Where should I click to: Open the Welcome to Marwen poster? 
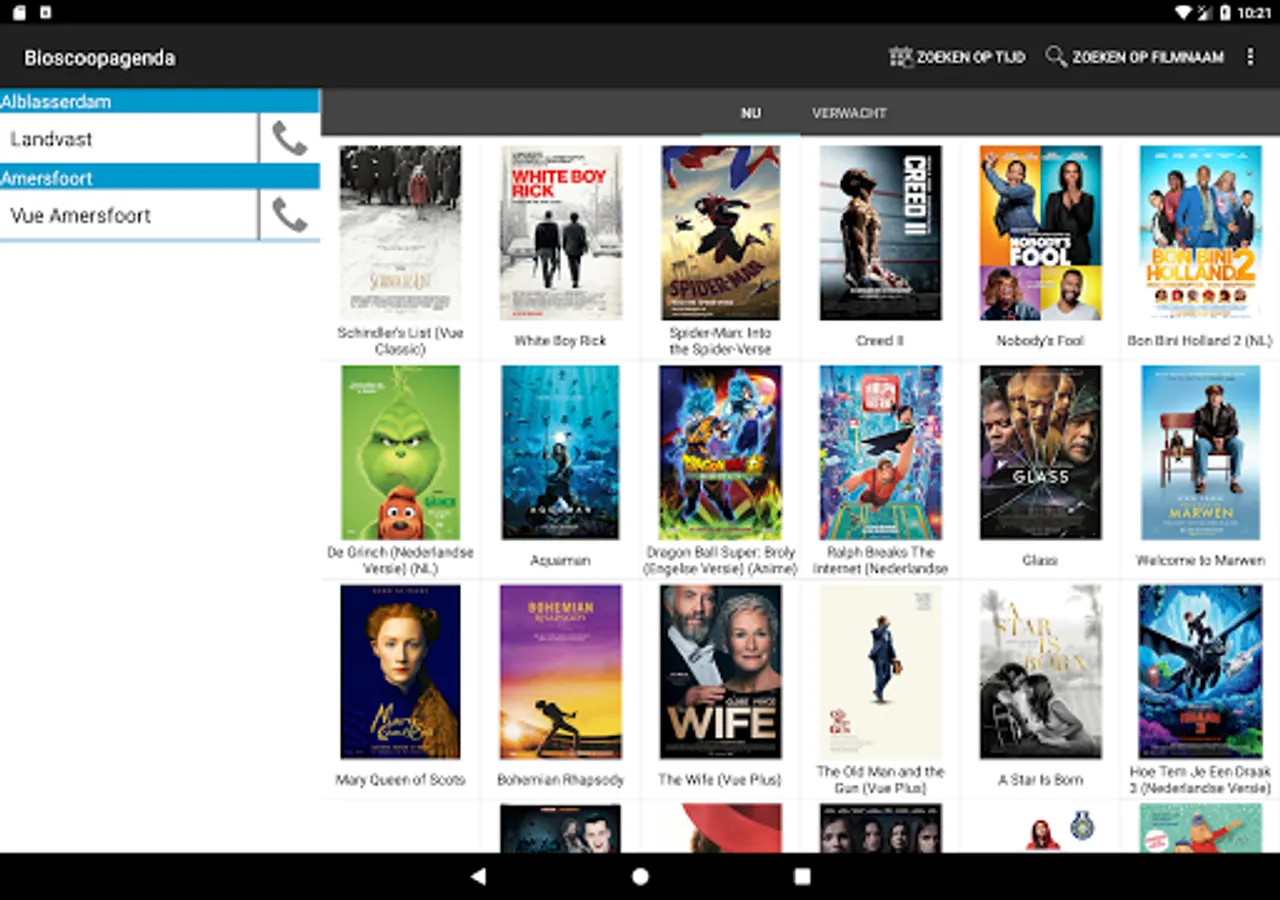pyautogui.click(x=1200, y=452)
